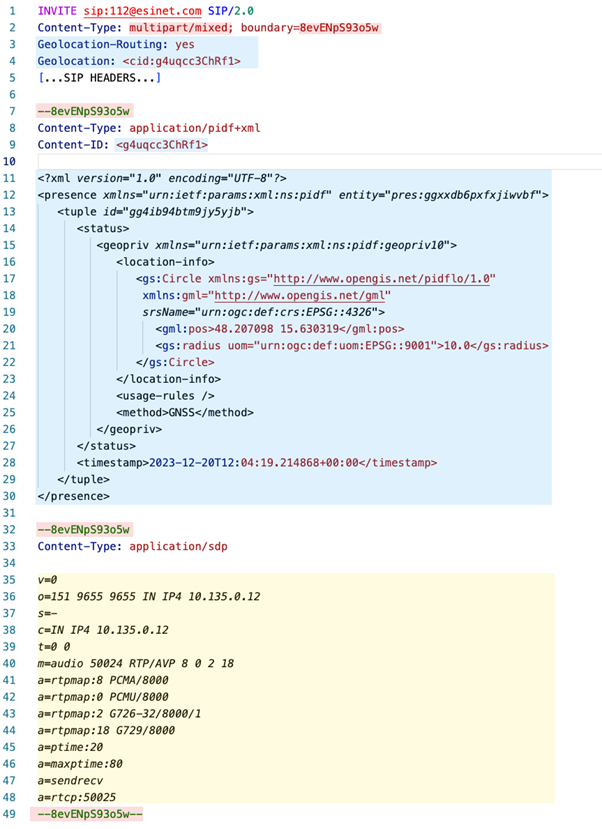This screenshot has width=602, height=829.
Task: Click line number 49 in the gutter
Action: click(x=11, y=815)
